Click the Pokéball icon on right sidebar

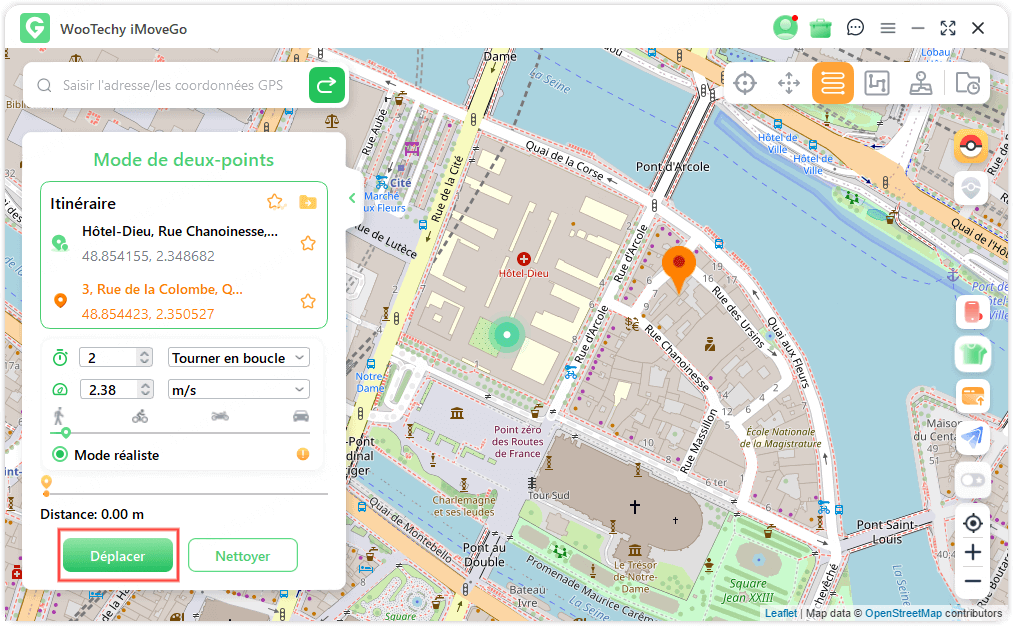coord(971,146)
